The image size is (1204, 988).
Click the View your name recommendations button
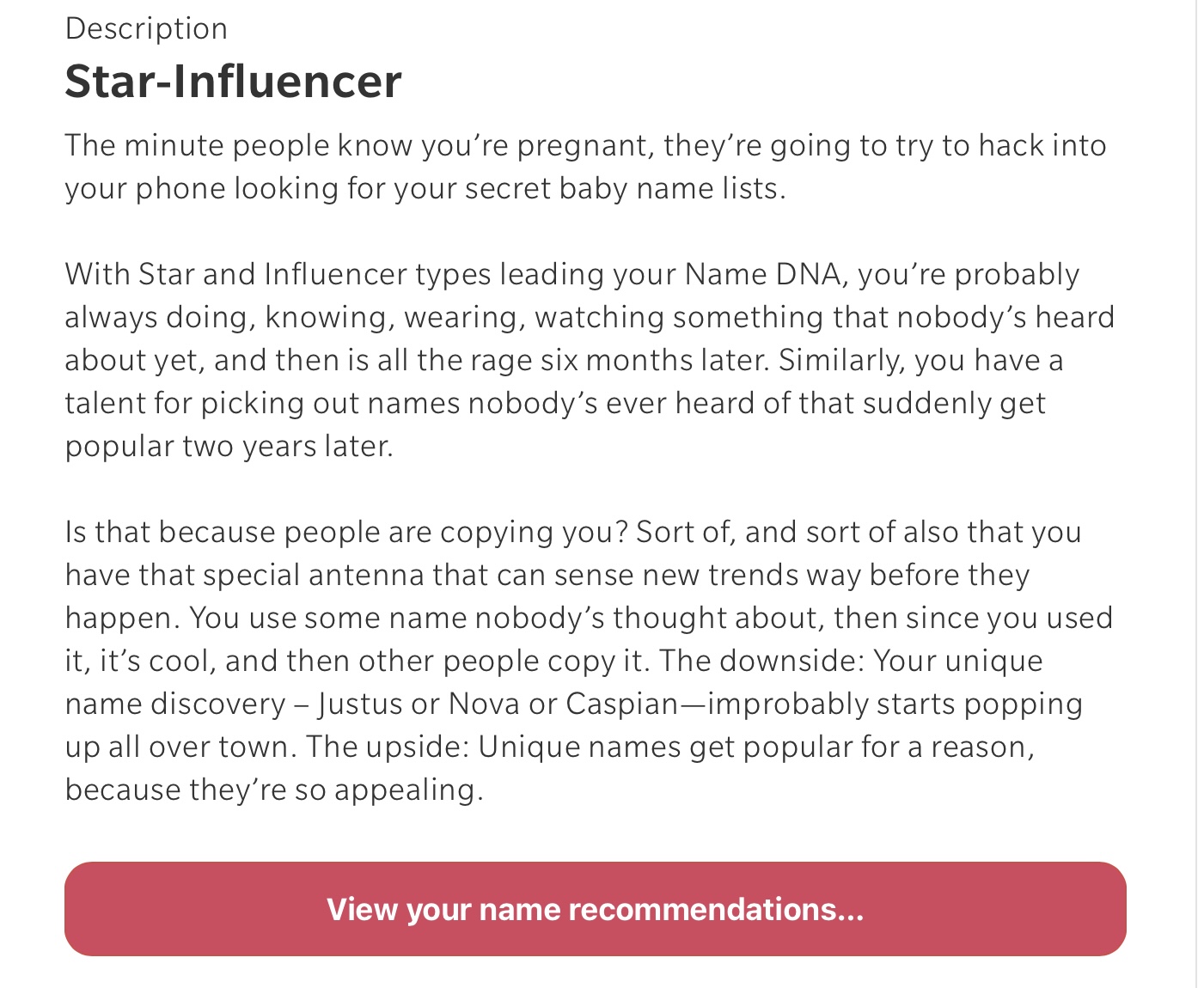595,909
